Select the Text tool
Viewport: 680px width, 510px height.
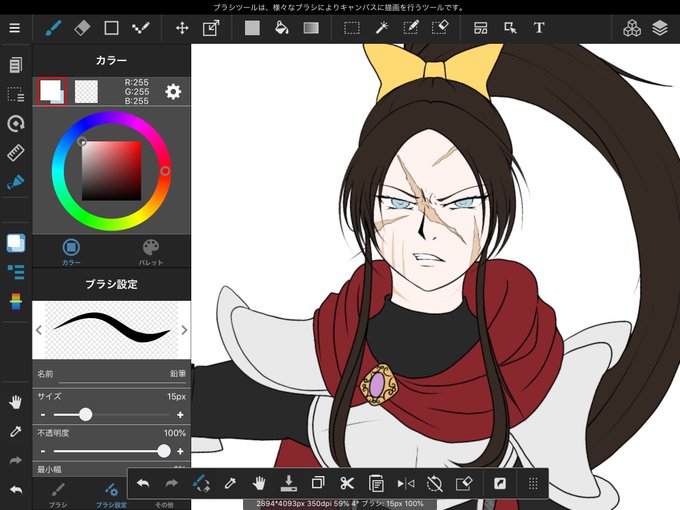[x=539, y=28]
